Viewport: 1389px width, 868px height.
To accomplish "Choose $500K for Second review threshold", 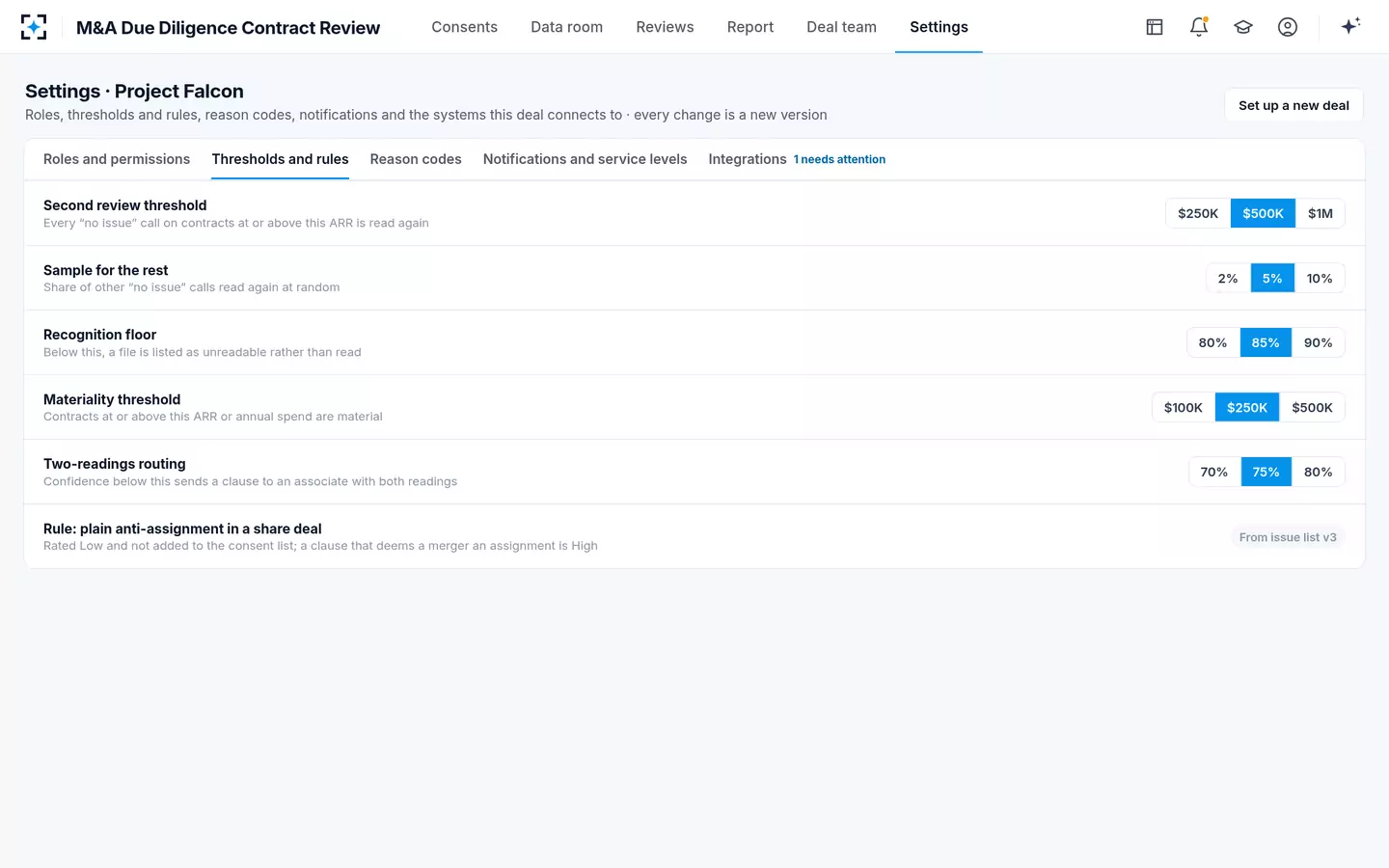I will point(1263,213).
